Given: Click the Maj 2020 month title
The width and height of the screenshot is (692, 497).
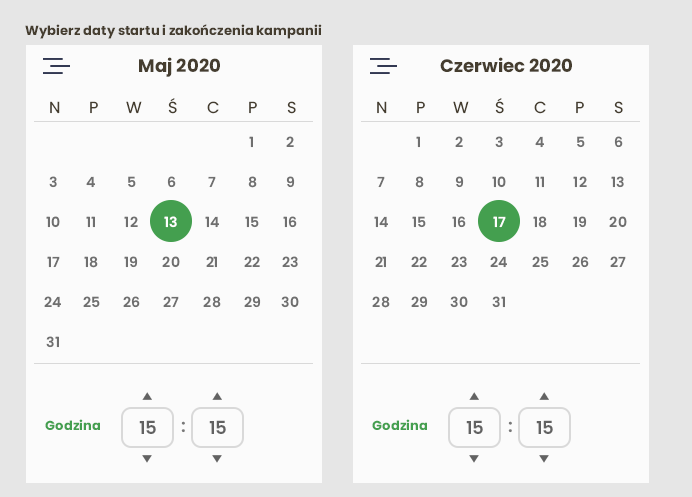Looking at the screenshot, I should tap(179, 66).
